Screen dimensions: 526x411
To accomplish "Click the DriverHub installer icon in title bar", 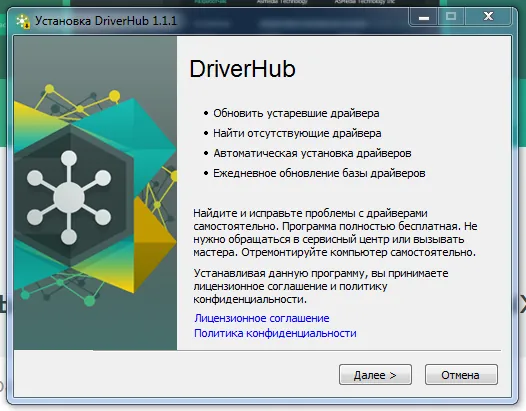I will click(x=23, y=21).
